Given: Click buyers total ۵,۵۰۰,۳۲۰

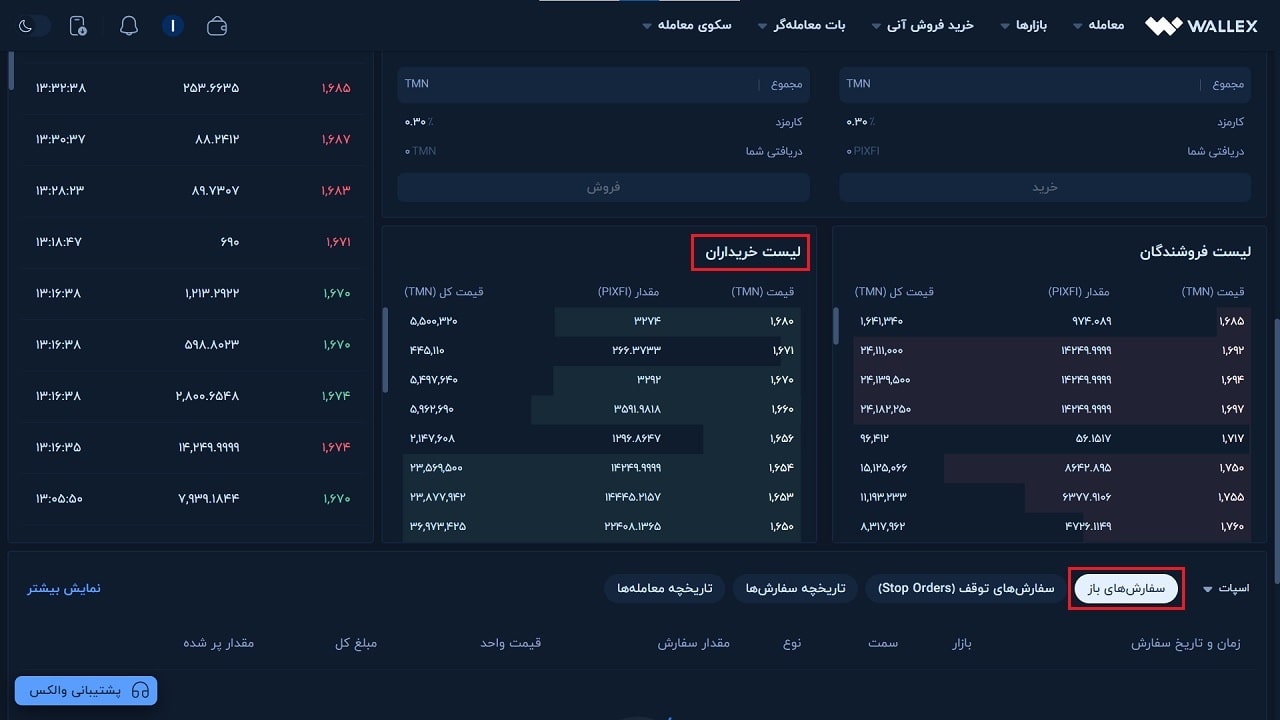Looking at the screenshot, I should 433,321.
